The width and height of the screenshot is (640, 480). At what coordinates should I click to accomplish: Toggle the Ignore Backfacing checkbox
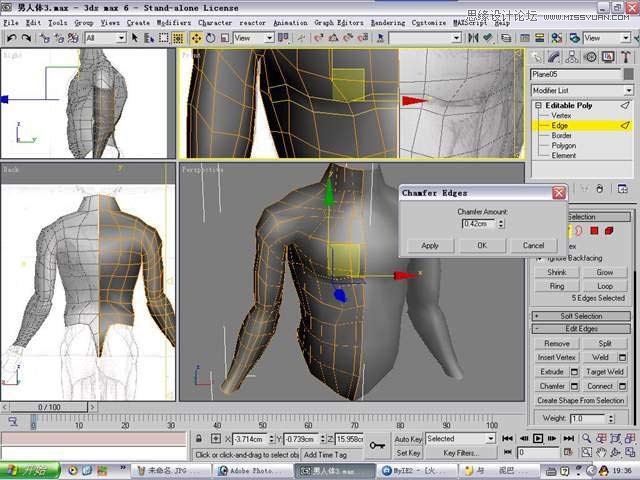[538, 258]
